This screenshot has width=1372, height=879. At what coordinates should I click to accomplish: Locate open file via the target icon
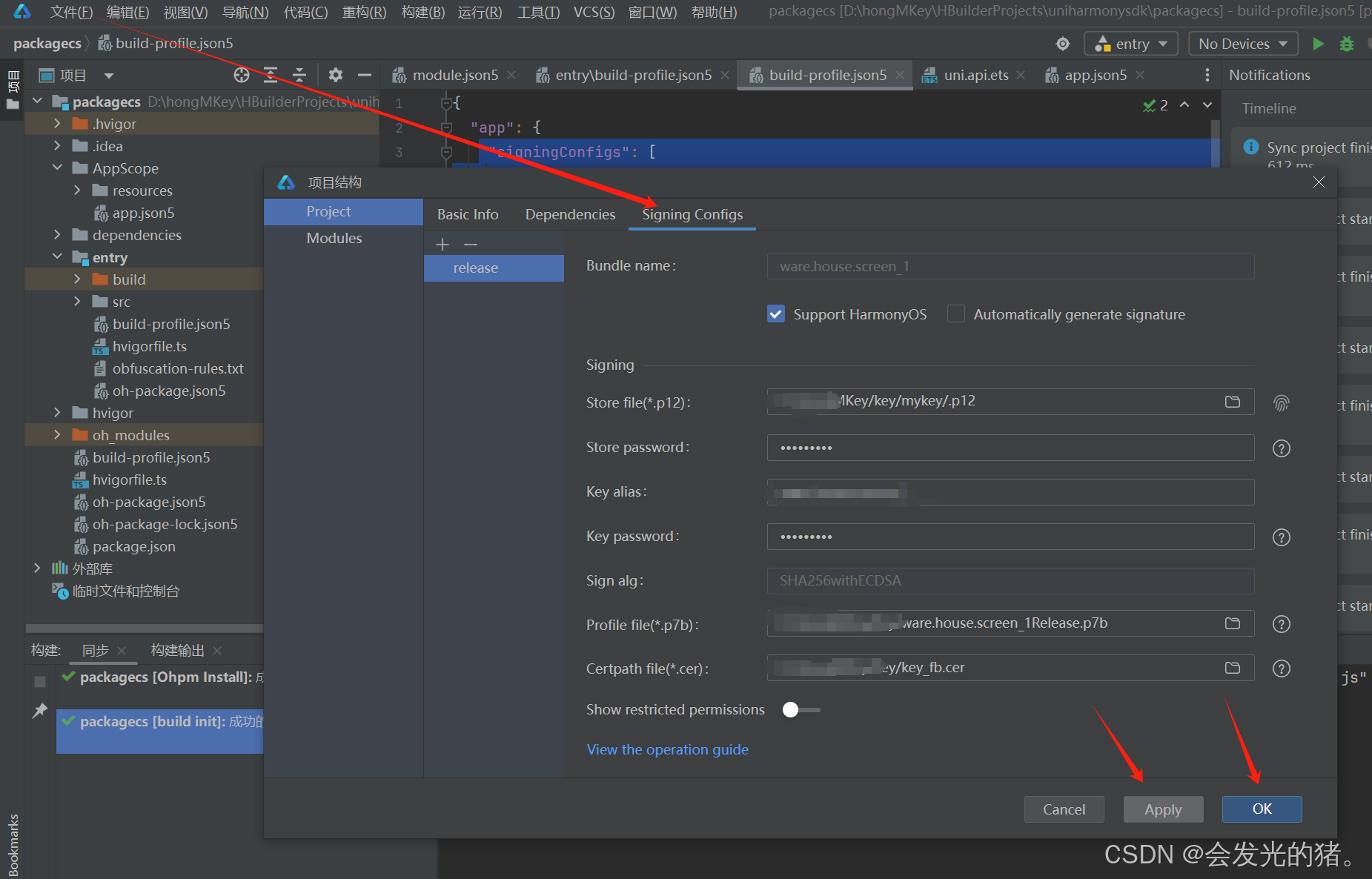[241, 74]
